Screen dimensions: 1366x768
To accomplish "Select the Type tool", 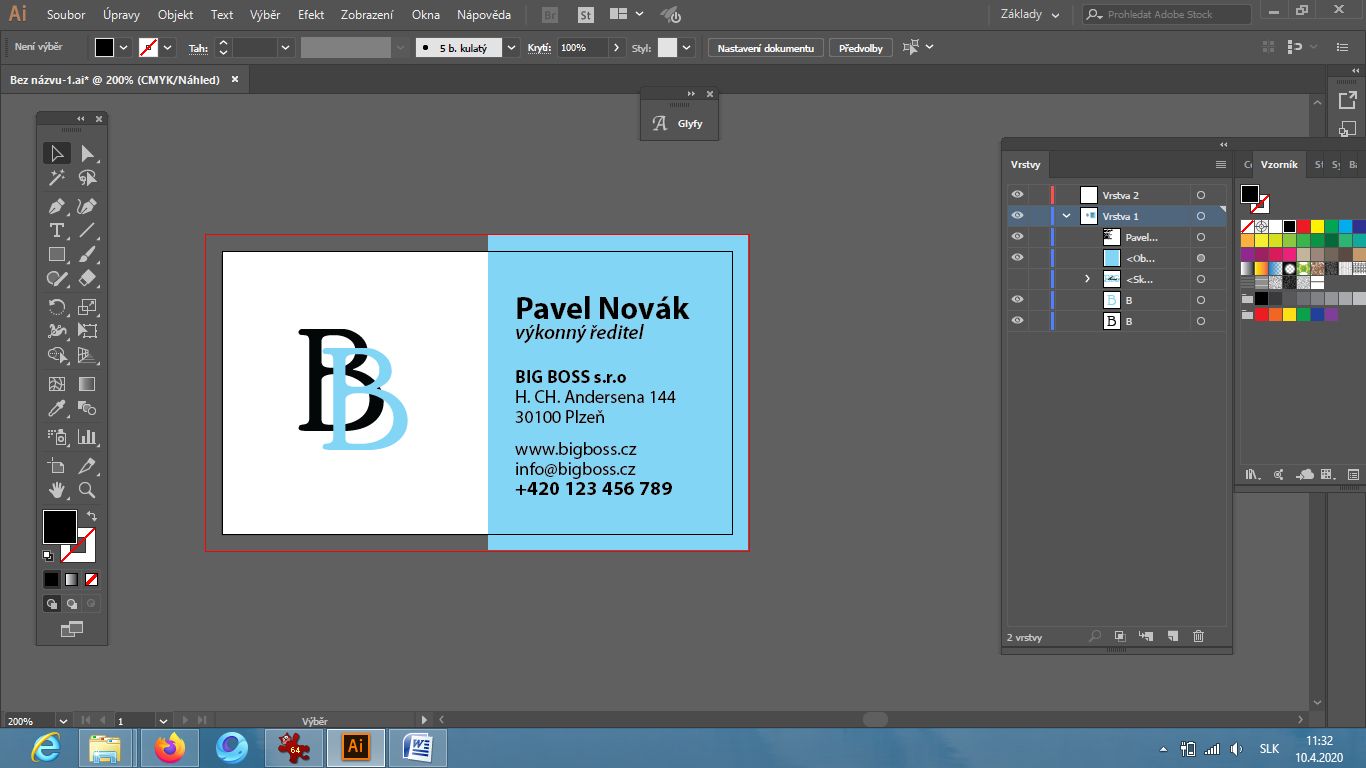I will click(x=57, y=230).
